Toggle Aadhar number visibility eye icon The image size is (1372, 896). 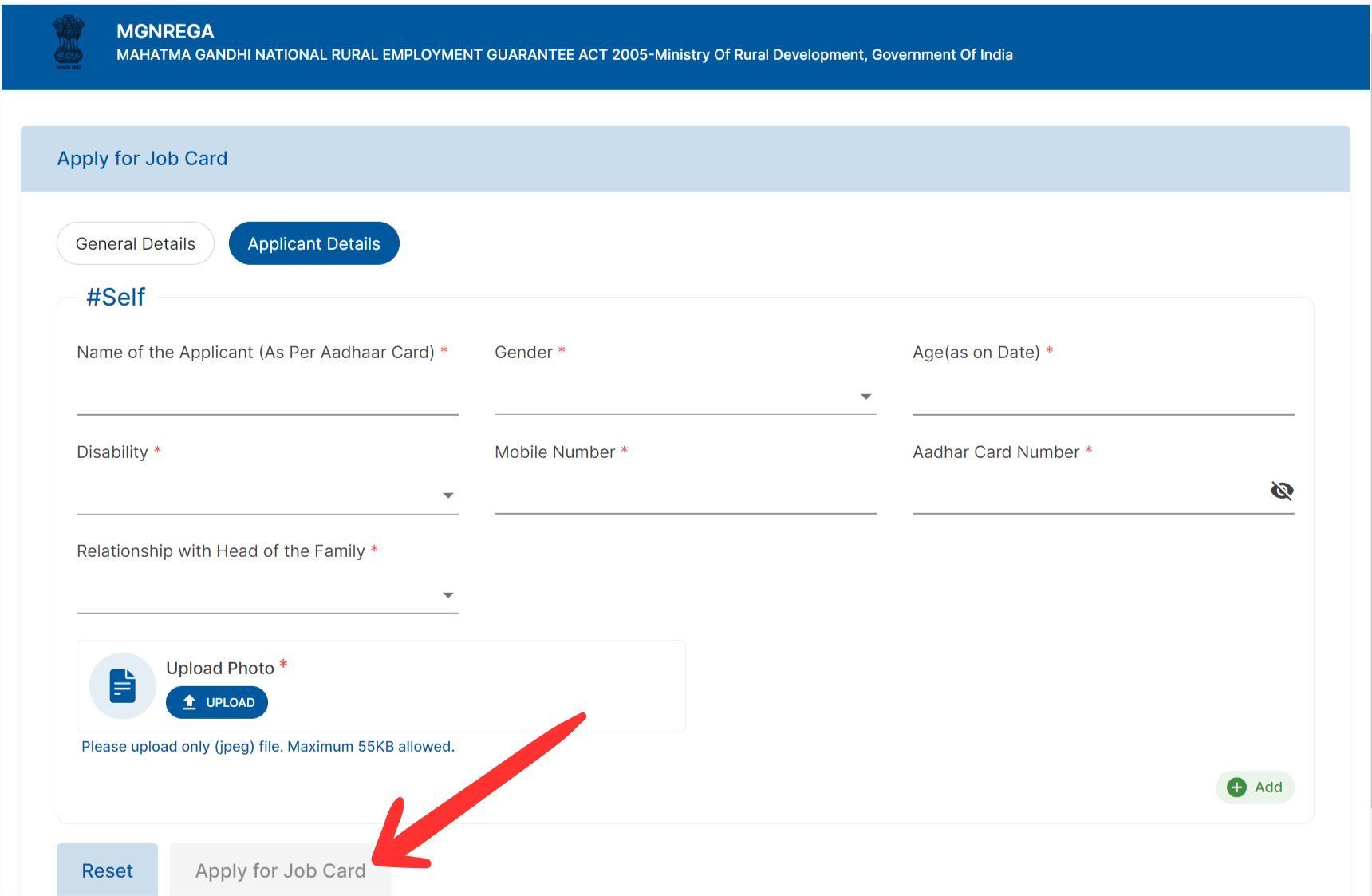pos(1281,491)
